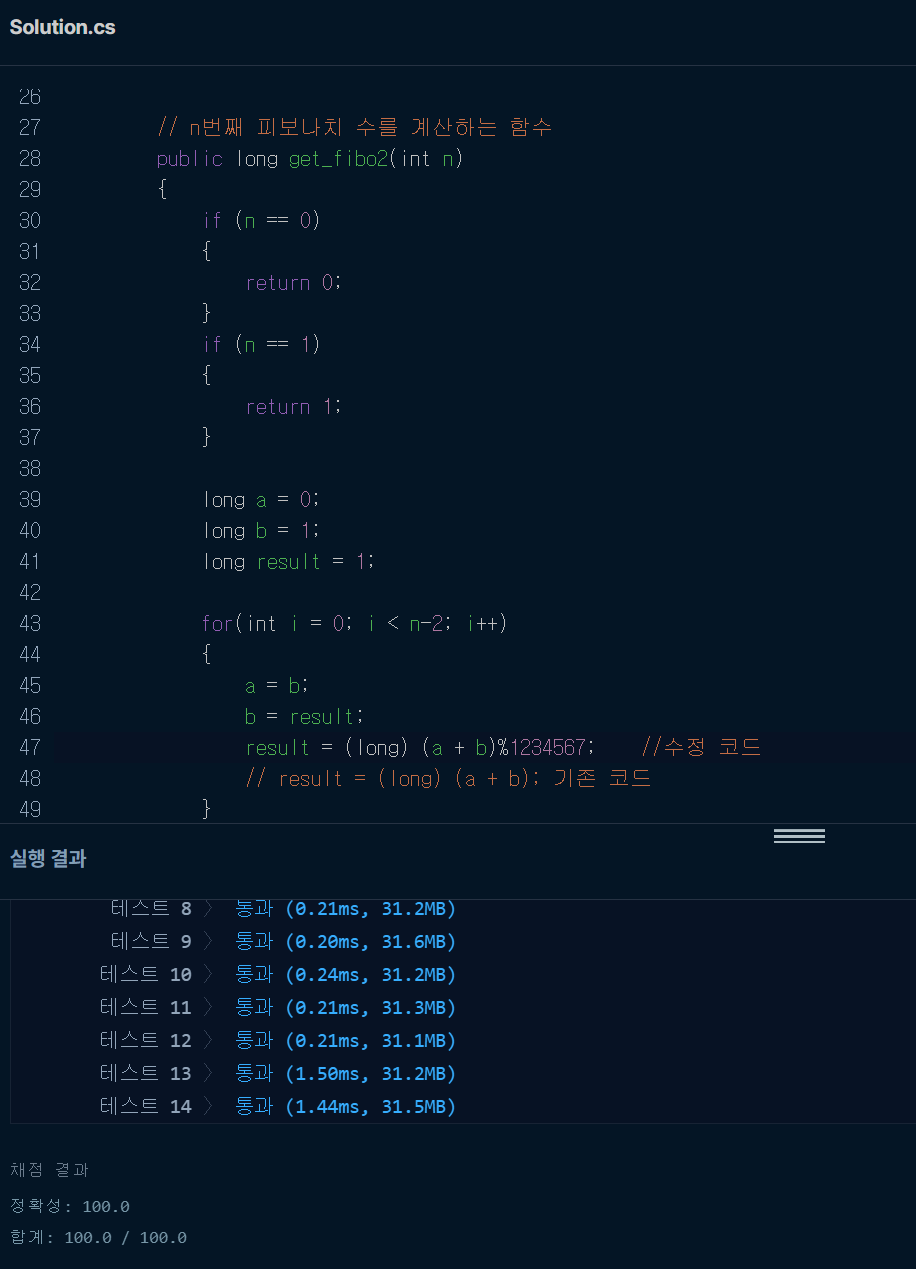Image resolution: width=916 pixels, height=1269 pixels.
Task: Click the 'a = b;' assignment
Action: [278, 686]
